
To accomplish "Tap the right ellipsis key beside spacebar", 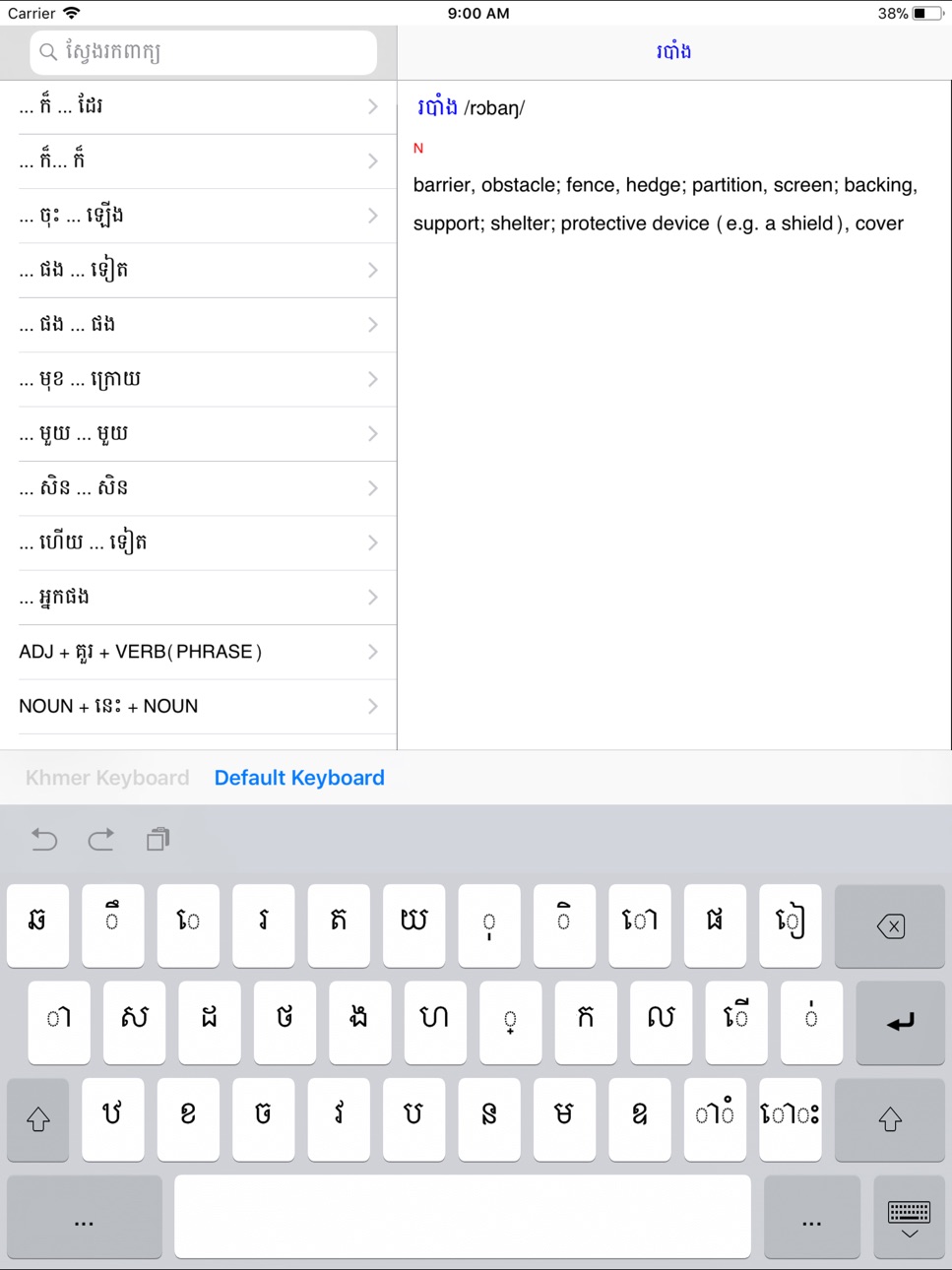I will [x=811, y=1218].
